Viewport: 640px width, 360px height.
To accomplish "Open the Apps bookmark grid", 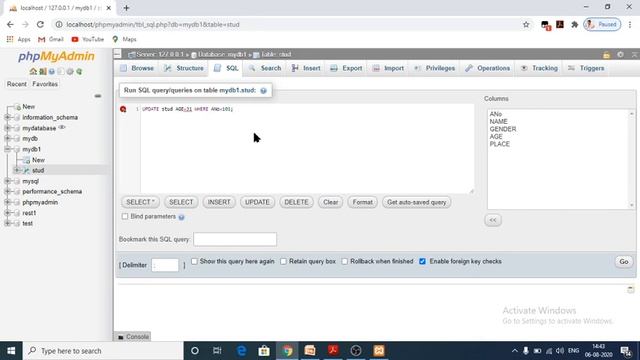I will [18, 39].
